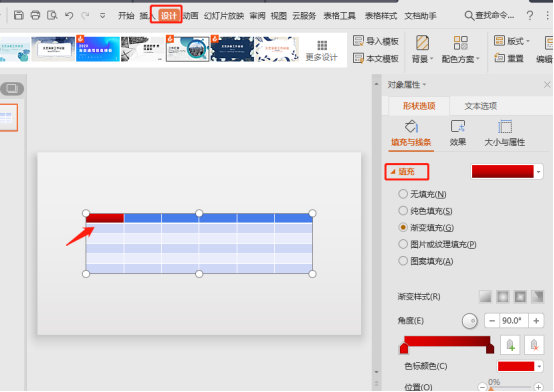Select the bright blue gradient design template
This screenshot has width=554, height=392.
click(98, 49)
